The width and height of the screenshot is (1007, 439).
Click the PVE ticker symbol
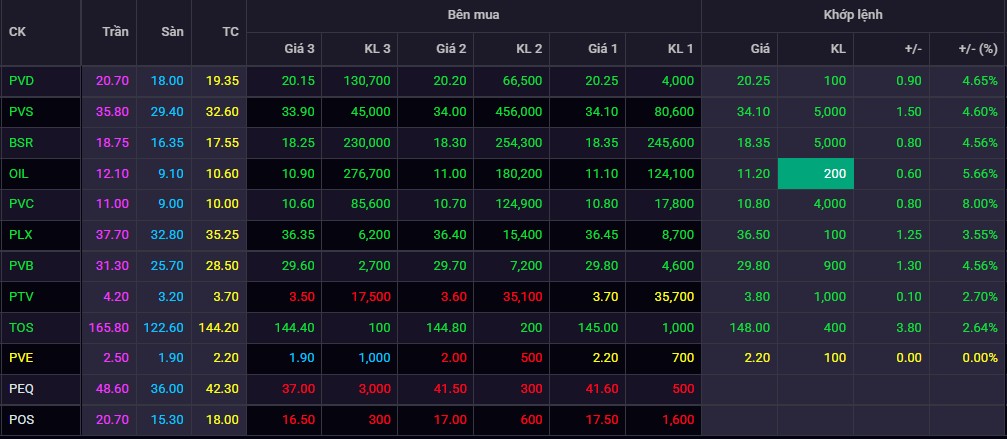(x=21, y=359)
